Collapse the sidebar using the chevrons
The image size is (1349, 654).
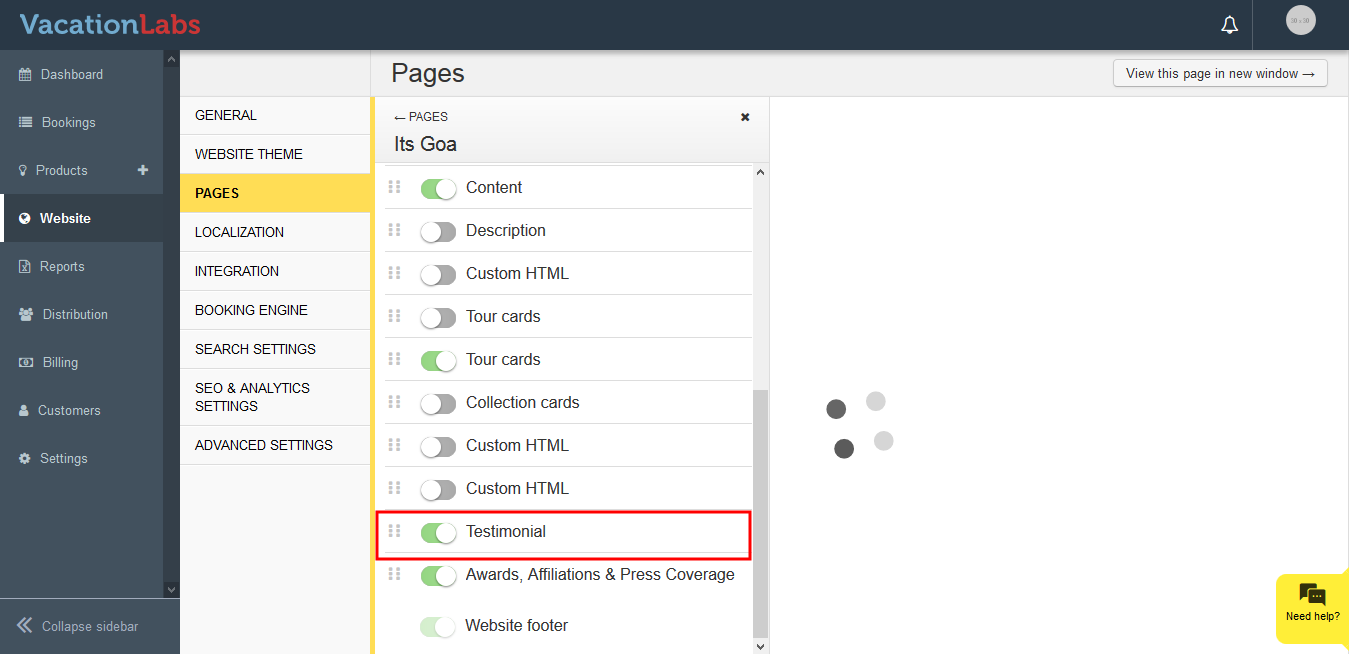pos(25,626)
